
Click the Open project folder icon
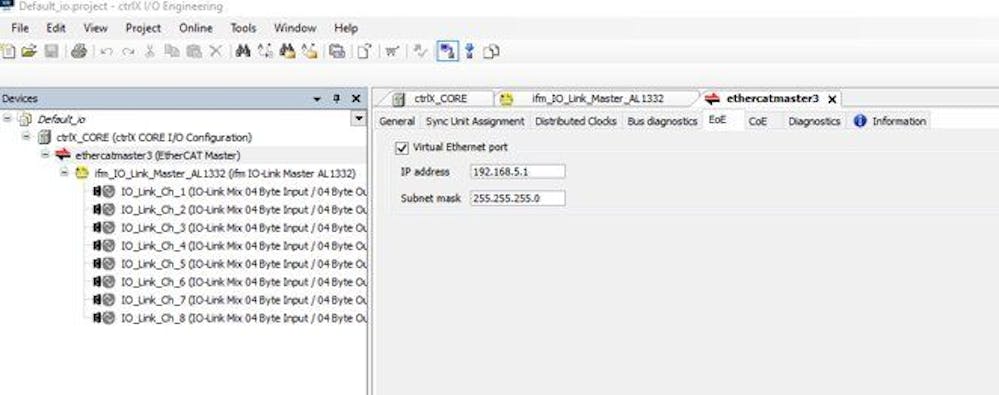tap(29, 52)
